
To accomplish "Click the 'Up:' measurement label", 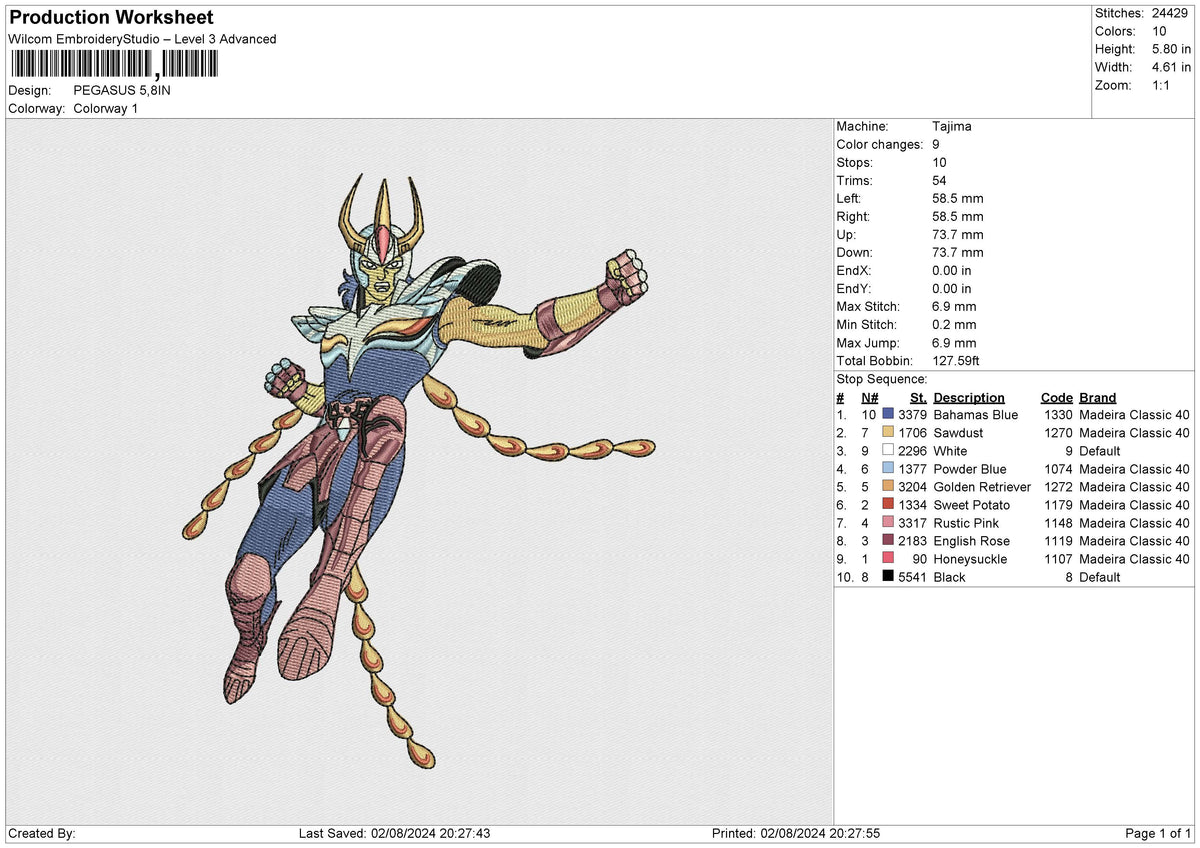I will tap(846, 235).
